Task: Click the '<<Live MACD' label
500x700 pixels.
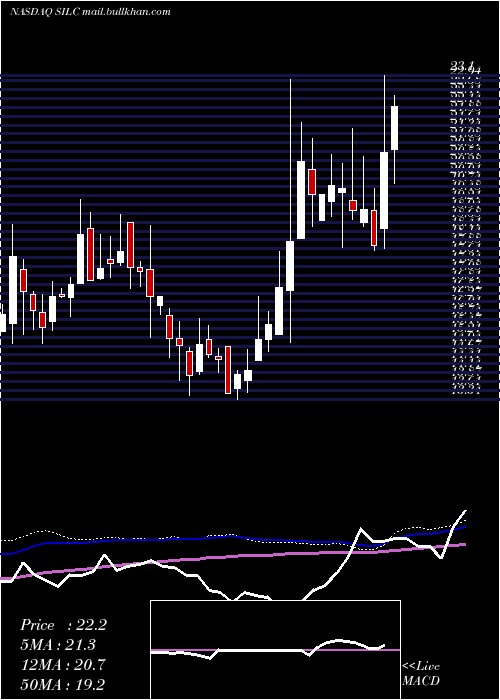Action: pos(421,673)
